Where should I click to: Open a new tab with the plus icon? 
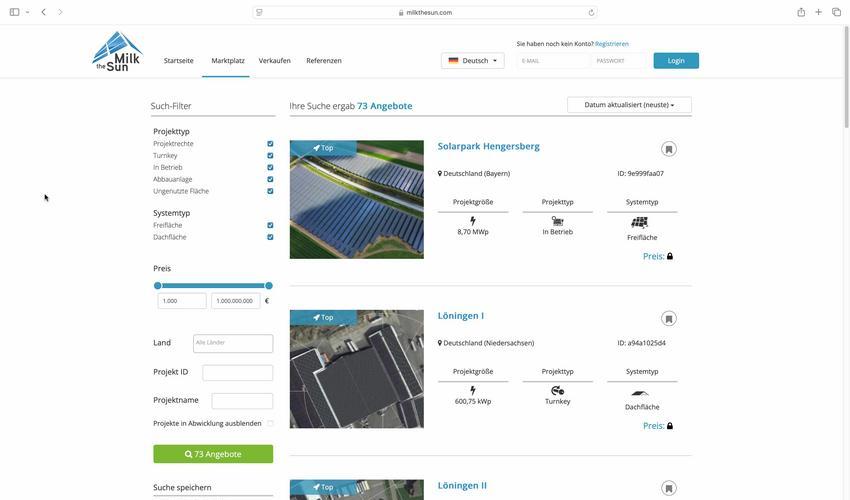(x=819, y=12)
